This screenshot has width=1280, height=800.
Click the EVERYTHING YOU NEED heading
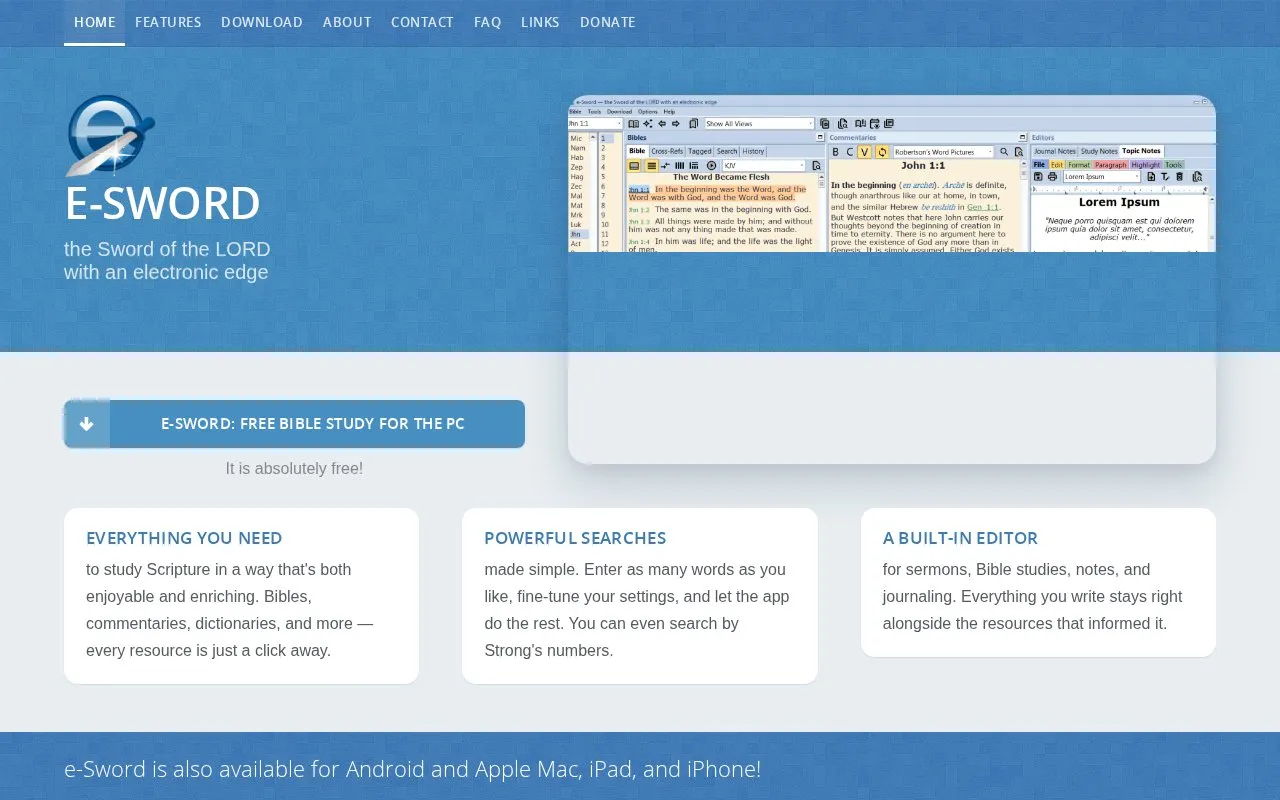pyautogui.click(x=184, y=538)
